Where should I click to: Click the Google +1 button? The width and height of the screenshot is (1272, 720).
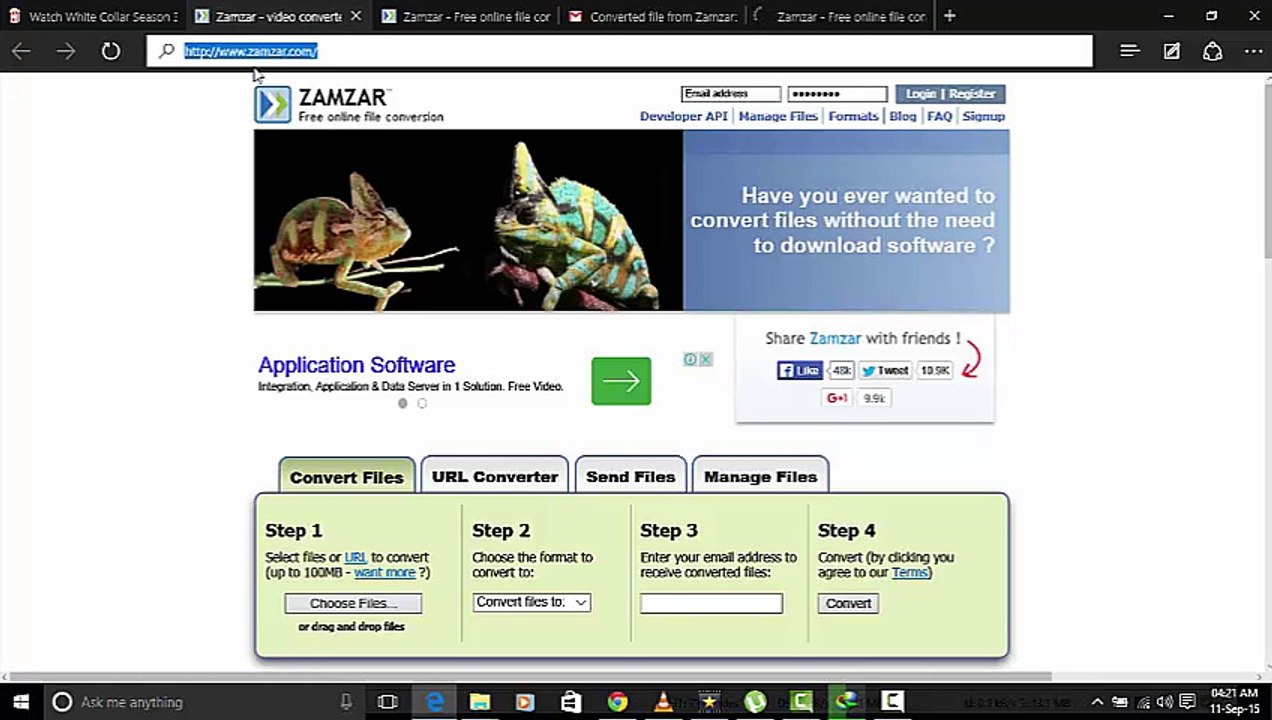(x=837, y=398)
